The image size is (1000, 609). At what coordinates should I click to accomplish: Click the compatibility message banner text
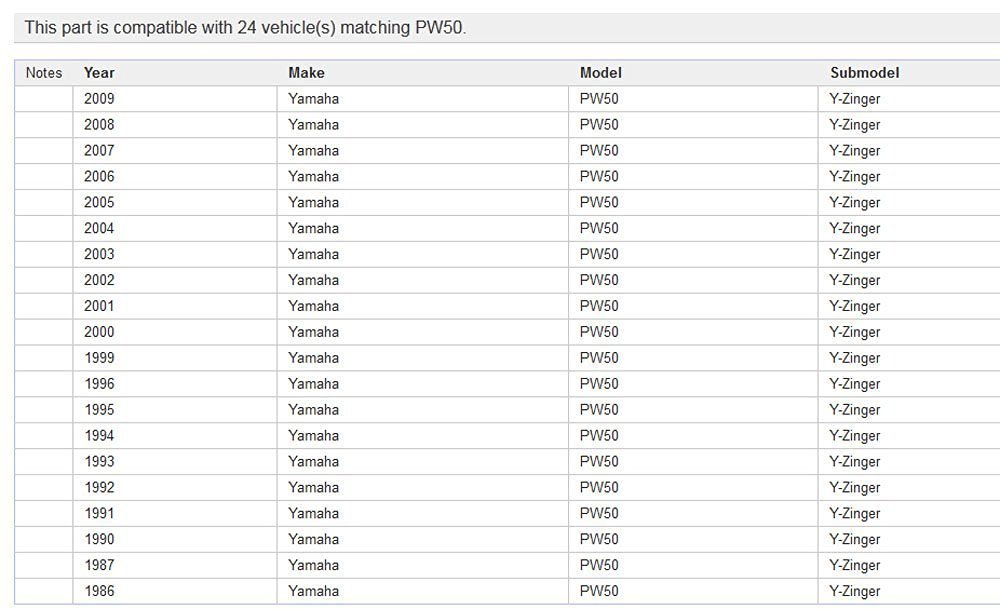click(x=245, y=28)
